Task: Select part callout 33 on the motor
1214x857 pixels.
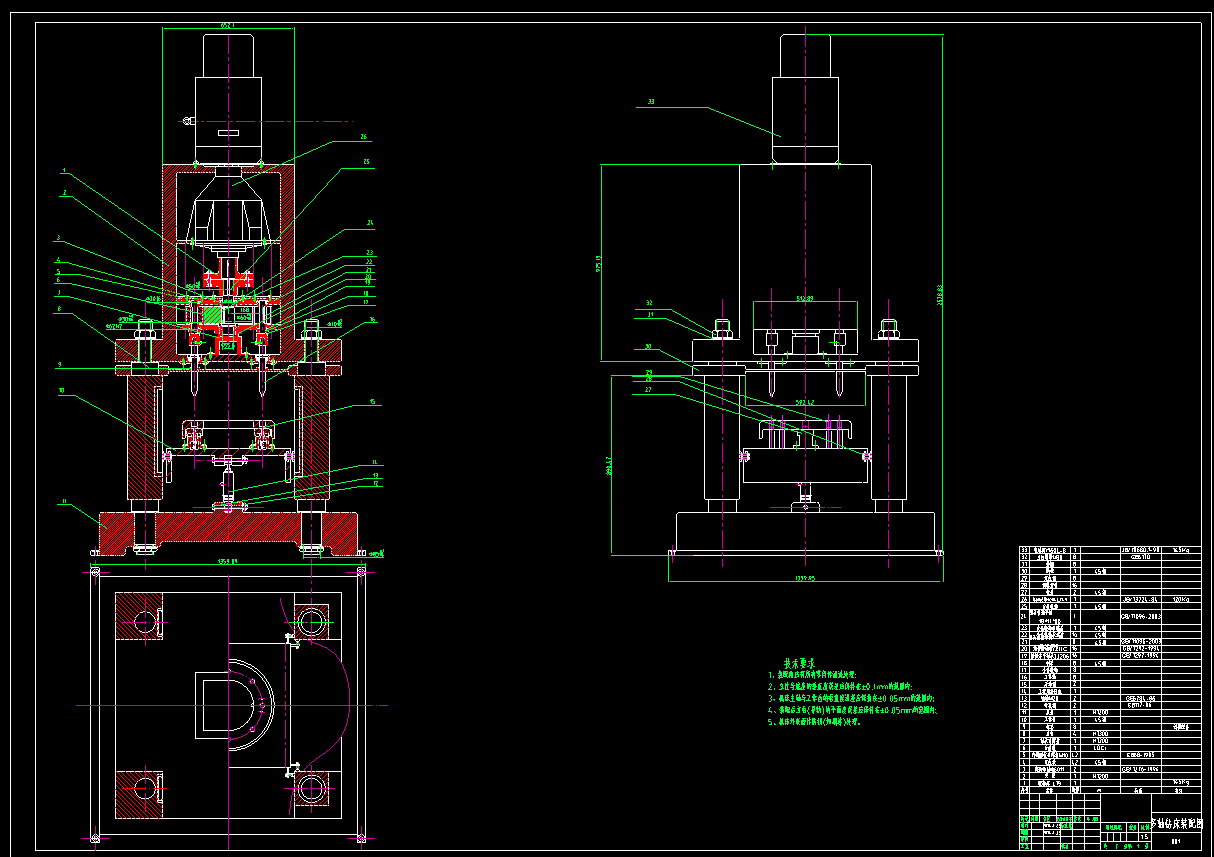Action: [651, 101]
